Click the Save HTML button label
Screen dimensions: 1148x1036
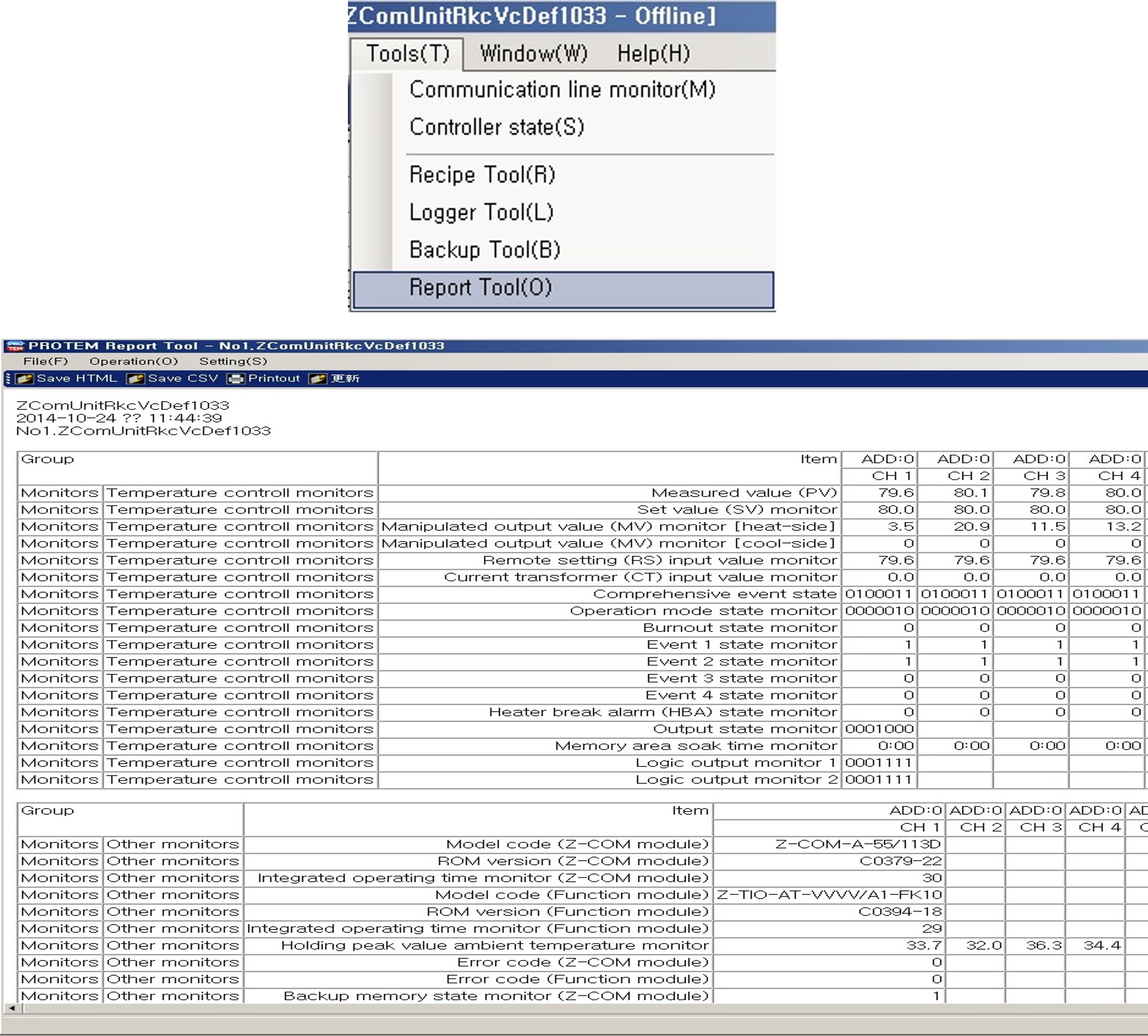coord(77,378)
